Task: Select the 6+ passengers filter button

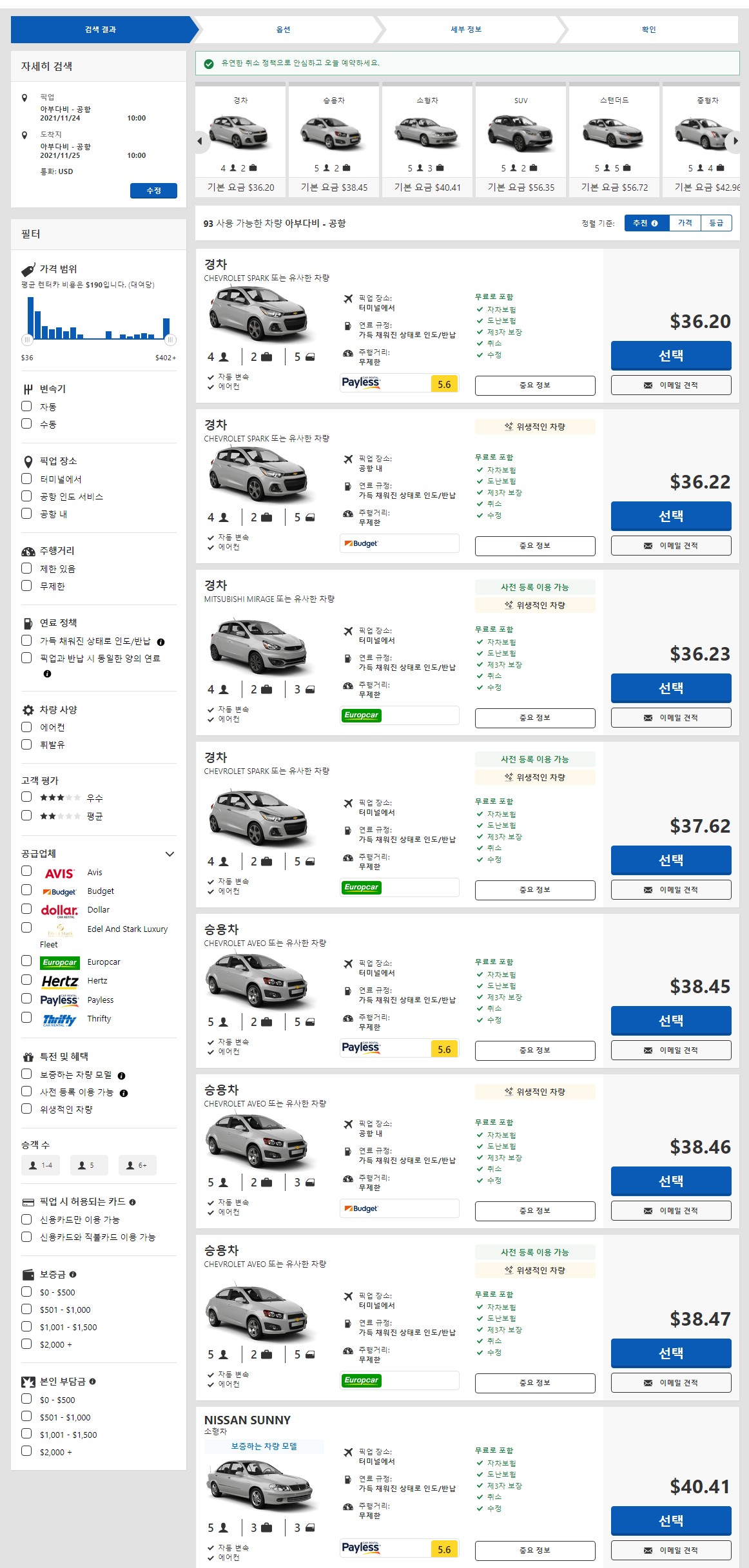Action: (x=137, y=1165)
